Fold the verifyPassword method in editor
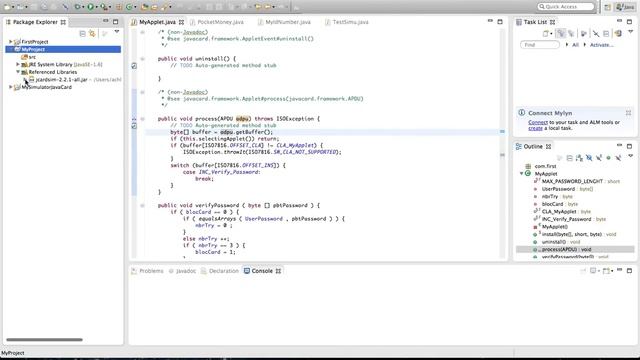 point(142,205)
